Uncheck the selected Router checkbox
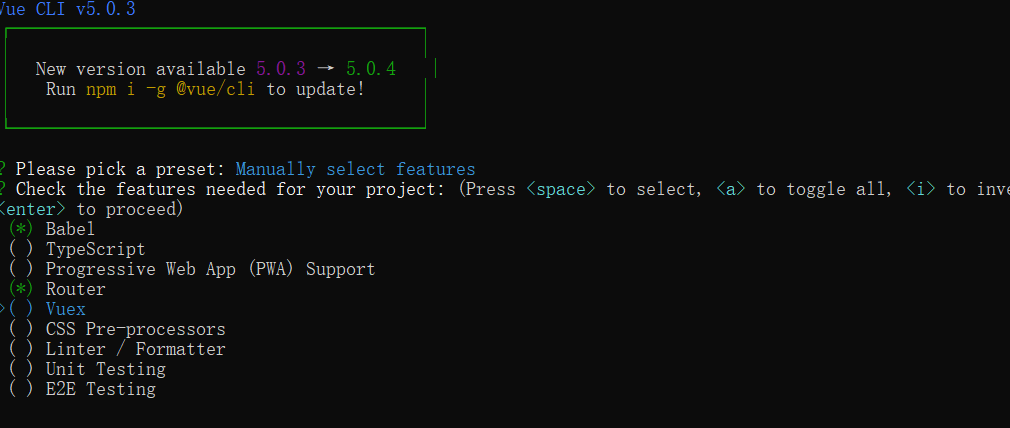The image size is (1010, 428). click(x=21, y=289)
